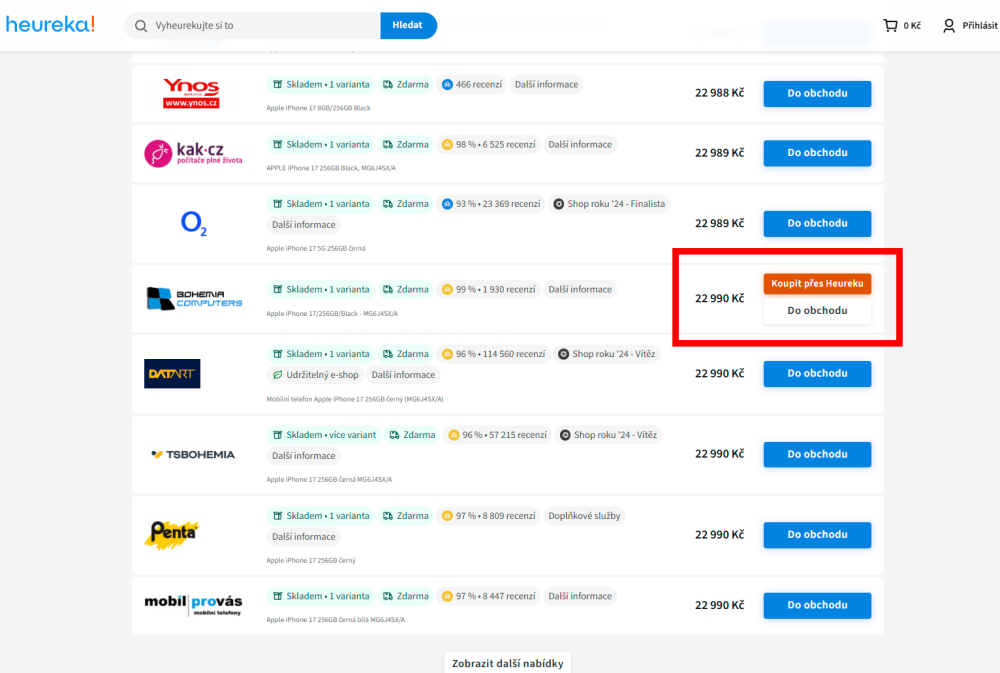1000x673 pixels.
Task: Click the Datart shop logo
Action: pos(172,373)
